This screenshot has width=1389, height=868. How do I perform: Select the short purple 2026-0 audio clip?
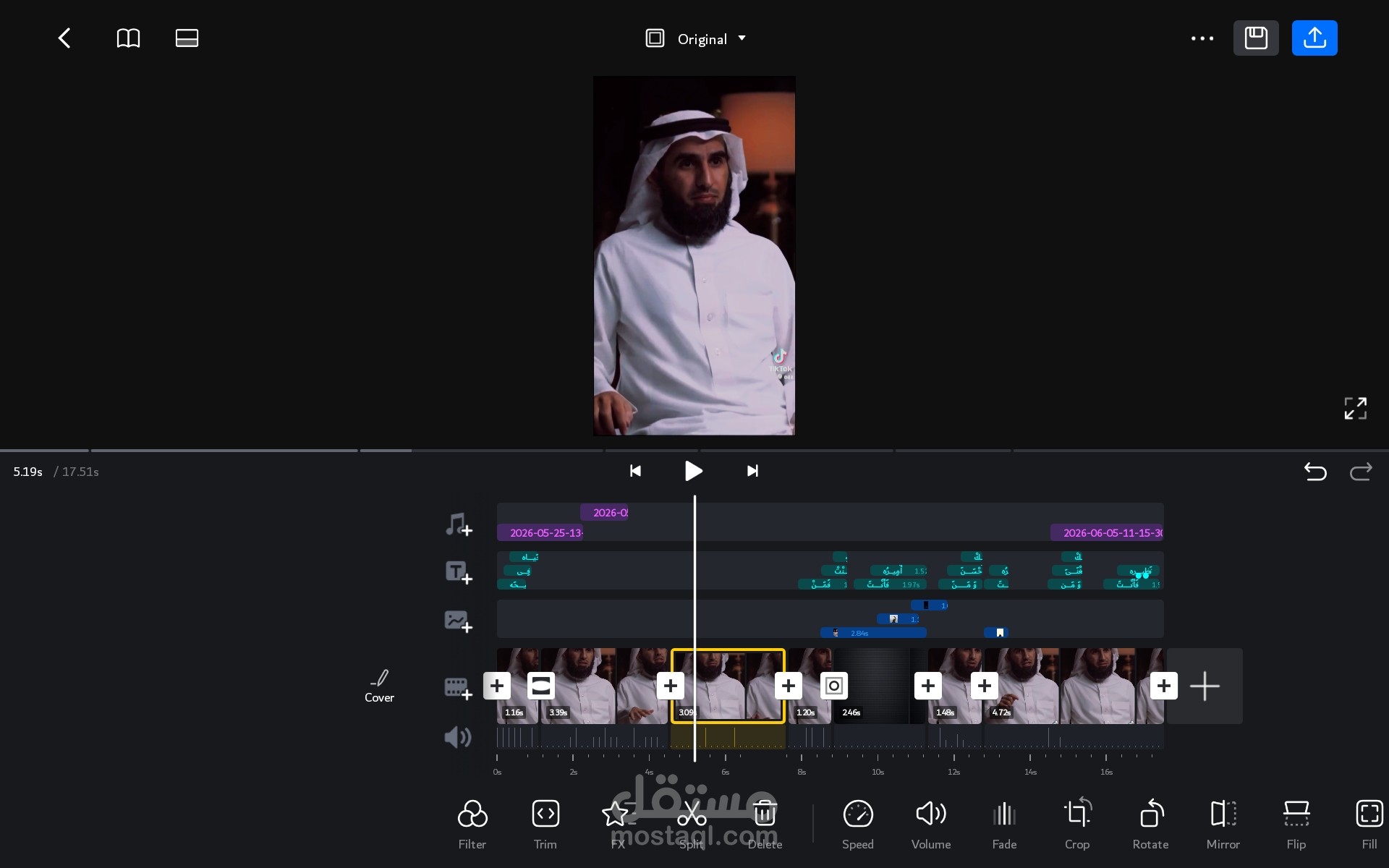point(604,513)
